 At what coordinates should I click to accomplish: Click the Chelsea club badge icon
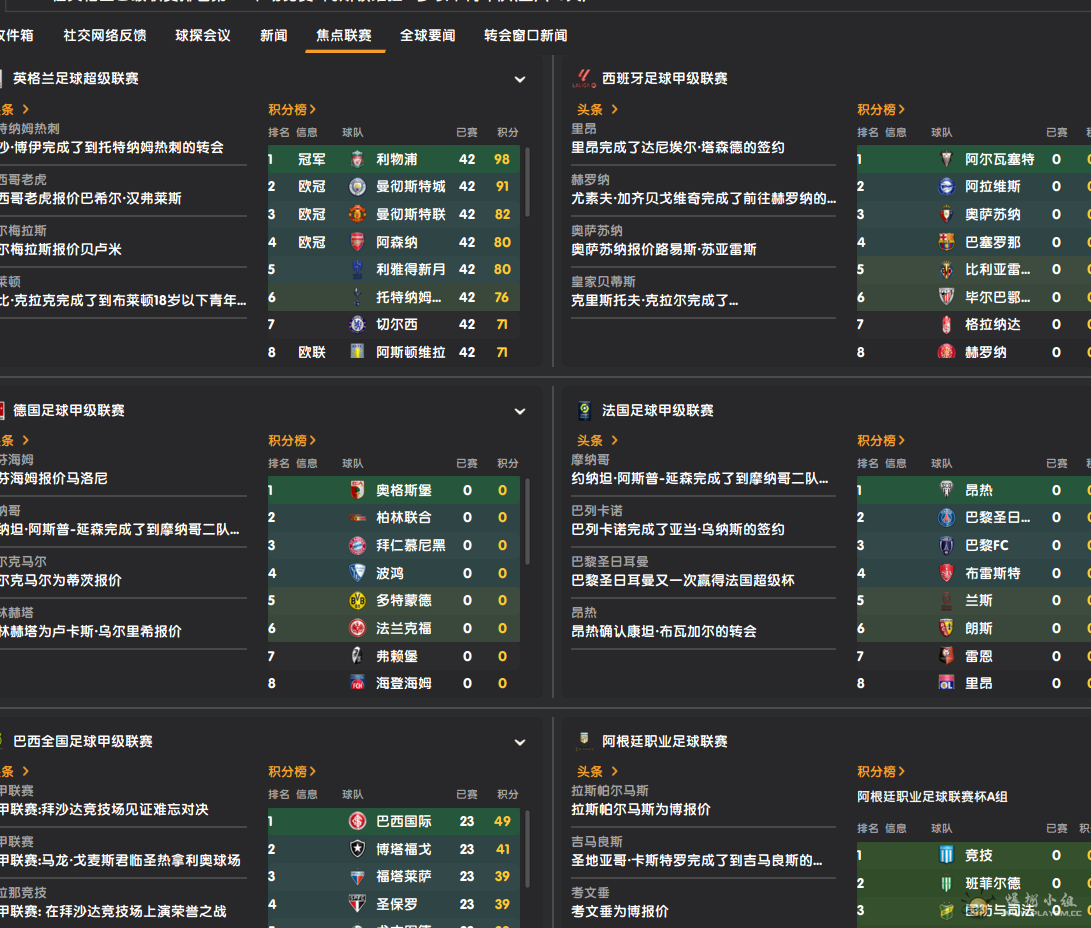(358, 324)
